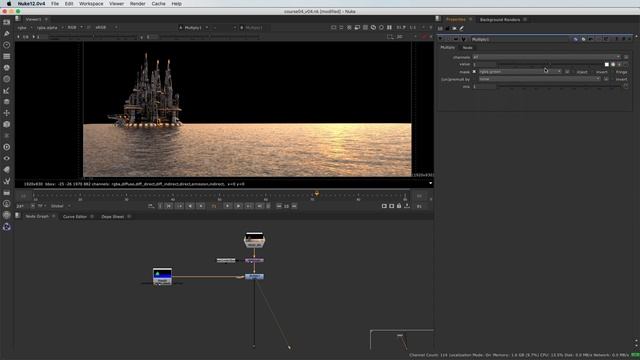This screenshot has width=640, height=360.
Task: Open the File menu
Action: 55,4
